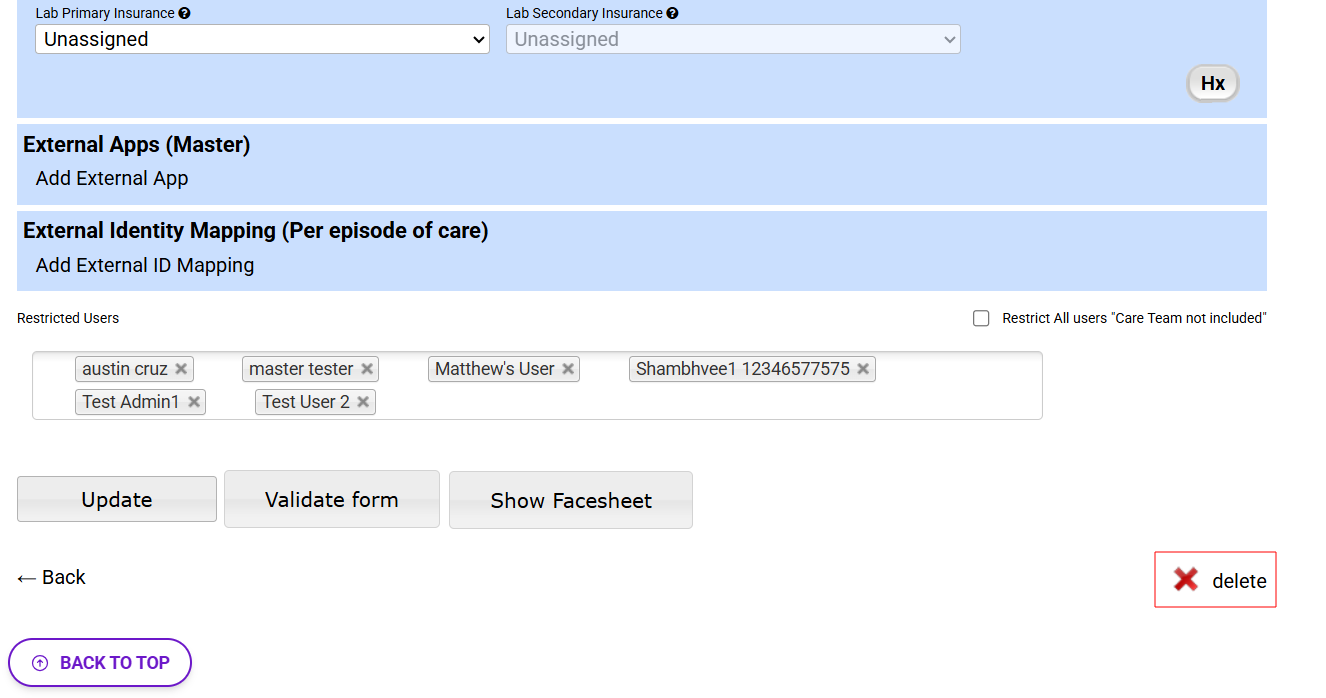This screenshot has height=698, width=1326.
Task: Remove austin cruz from restricted users
Action: tap(181, 369)
